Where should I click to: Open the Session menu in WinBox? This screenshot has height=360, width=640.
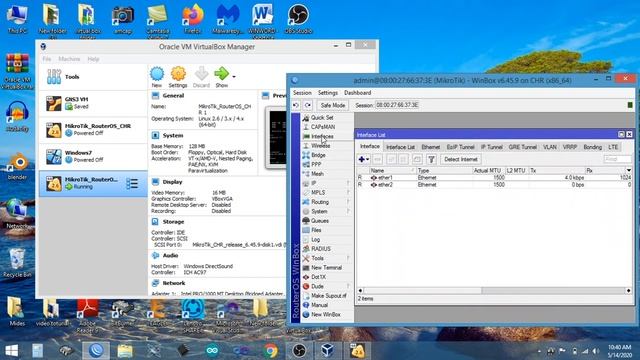click(x=302, y=93)
